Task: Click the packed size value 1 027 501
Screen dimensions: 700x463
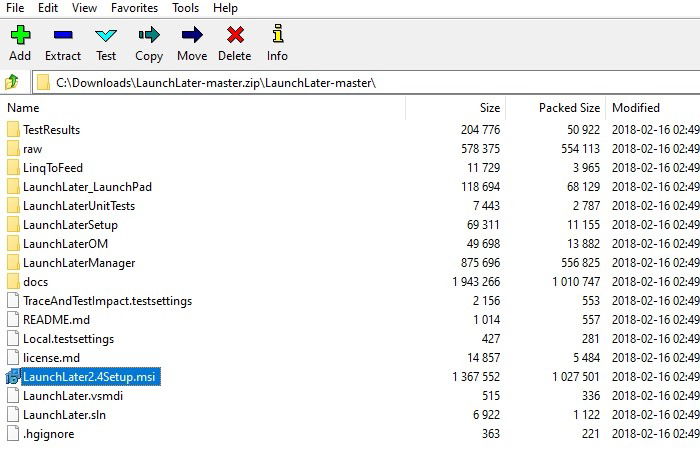Action: coord(576,377)
